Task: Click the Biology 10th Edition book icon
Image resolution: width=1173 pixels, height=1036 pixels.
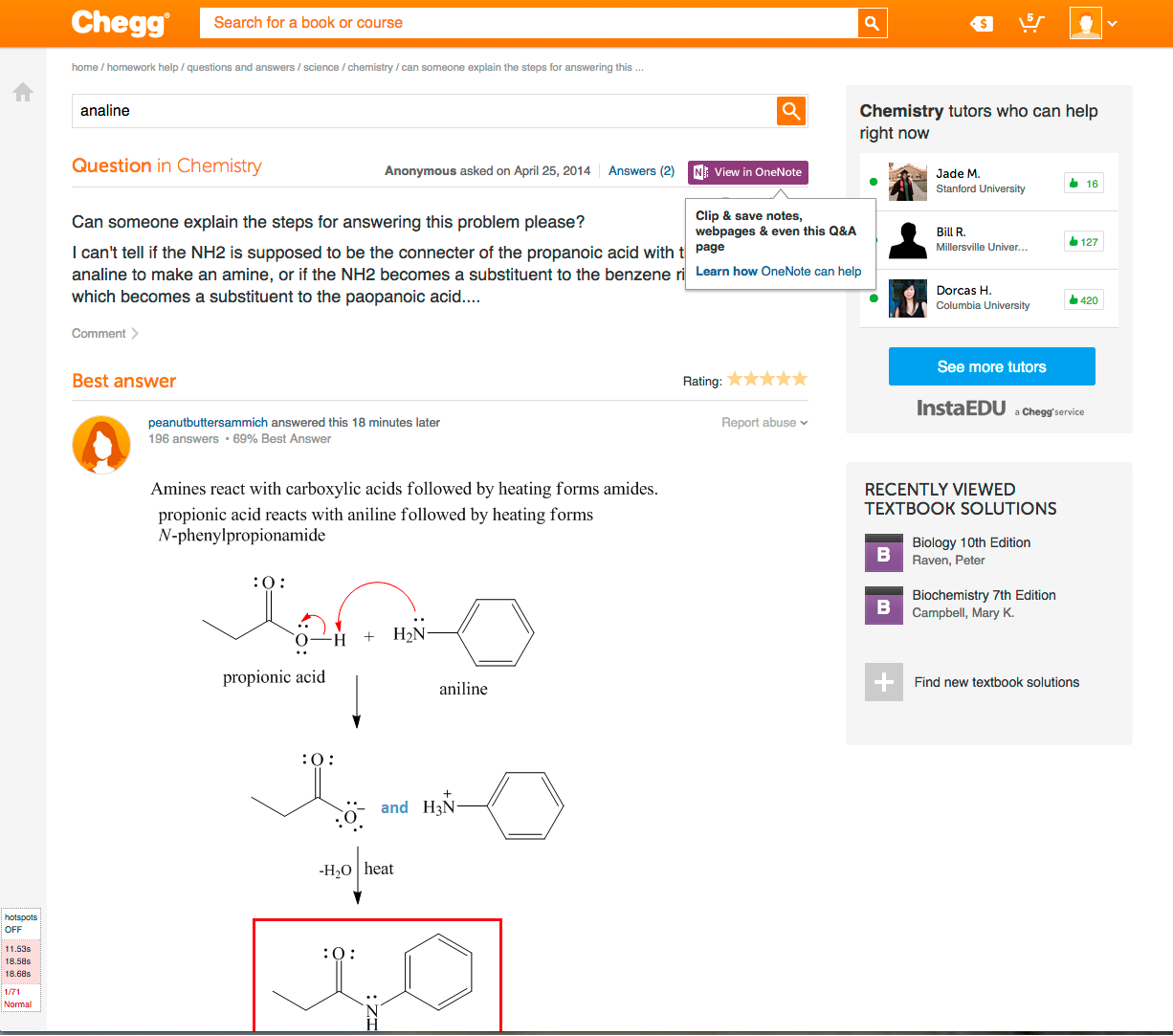Action: coord(883,552)
